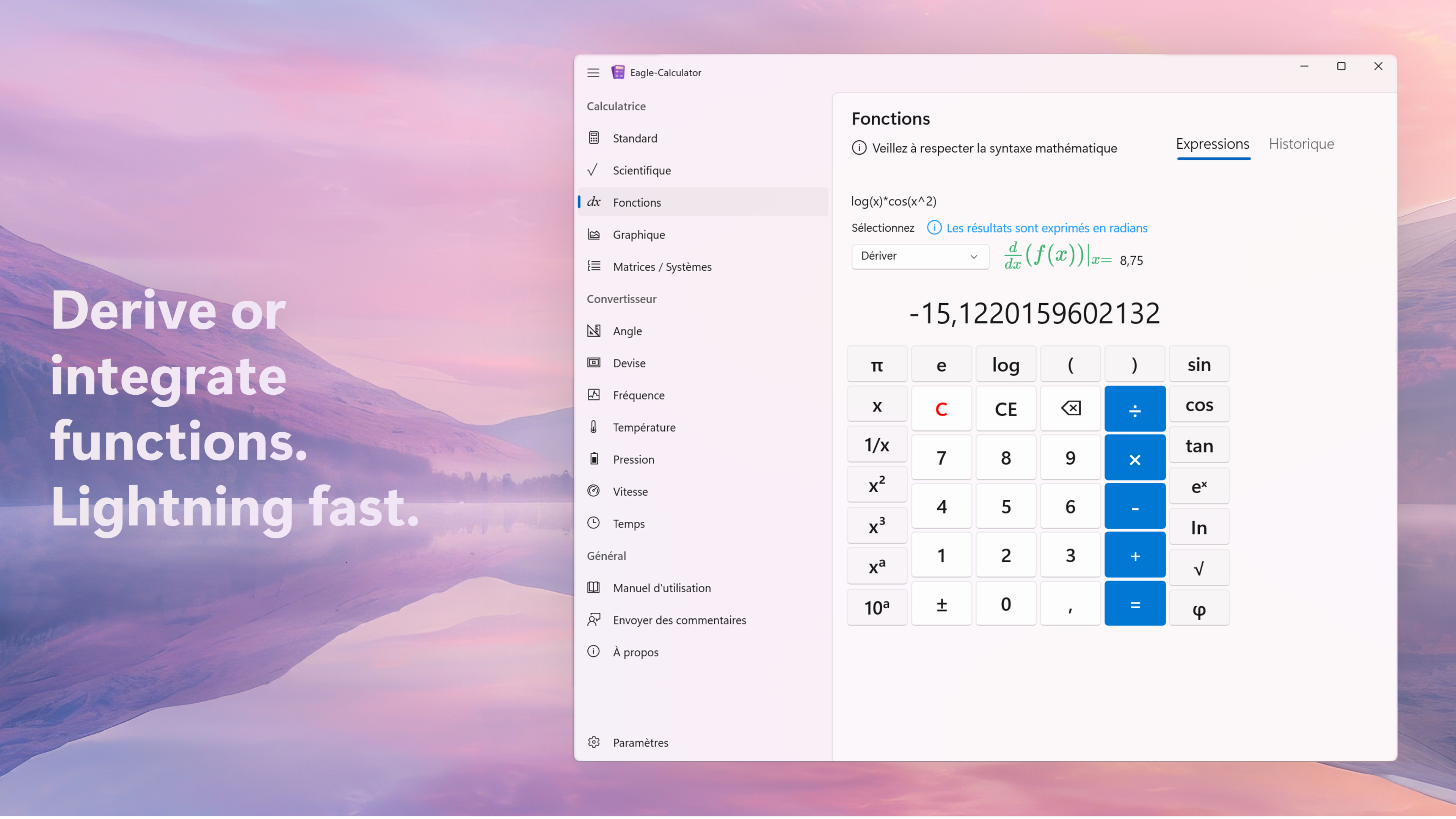Screen dimensions: 1456x819
Task: Click the decimal comma key
Action: point(1070,604)
